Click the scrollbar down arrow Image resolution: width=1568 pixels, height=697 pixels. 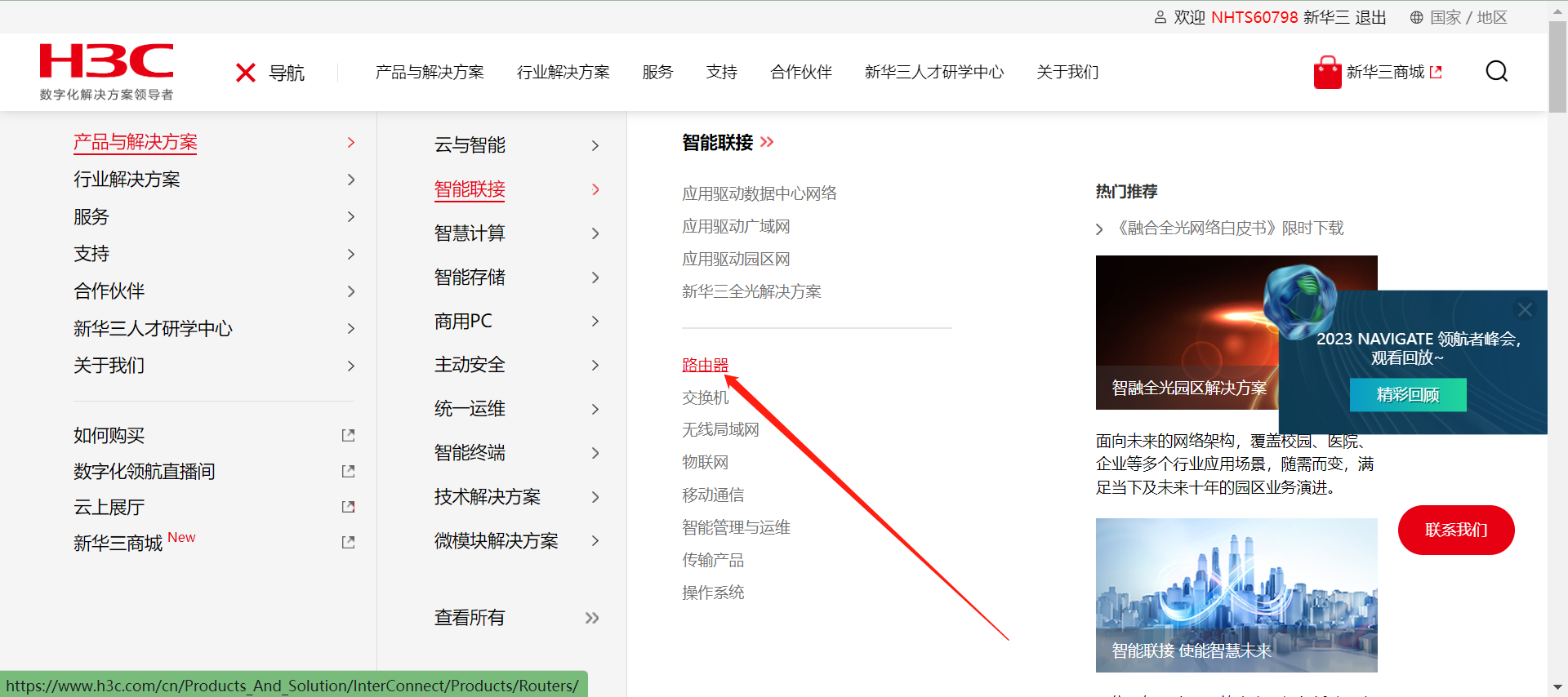1557,687
